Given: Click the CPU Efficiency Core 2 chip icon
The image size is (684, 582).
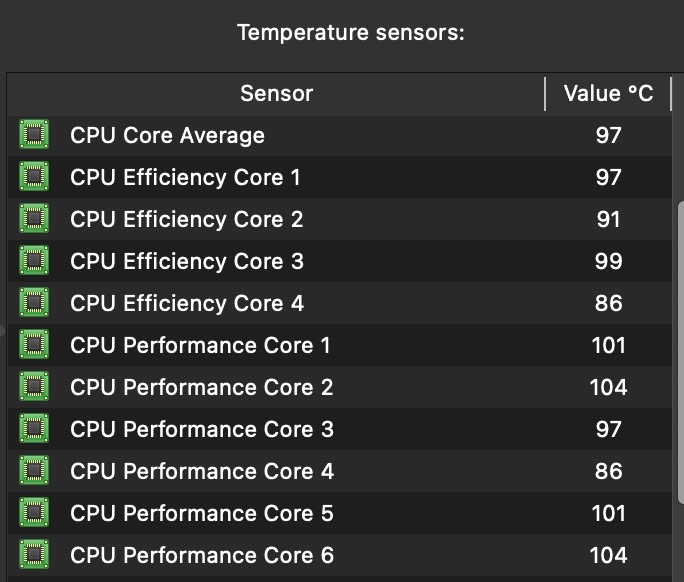Looking at the screenshot, I should pos(34,219).
